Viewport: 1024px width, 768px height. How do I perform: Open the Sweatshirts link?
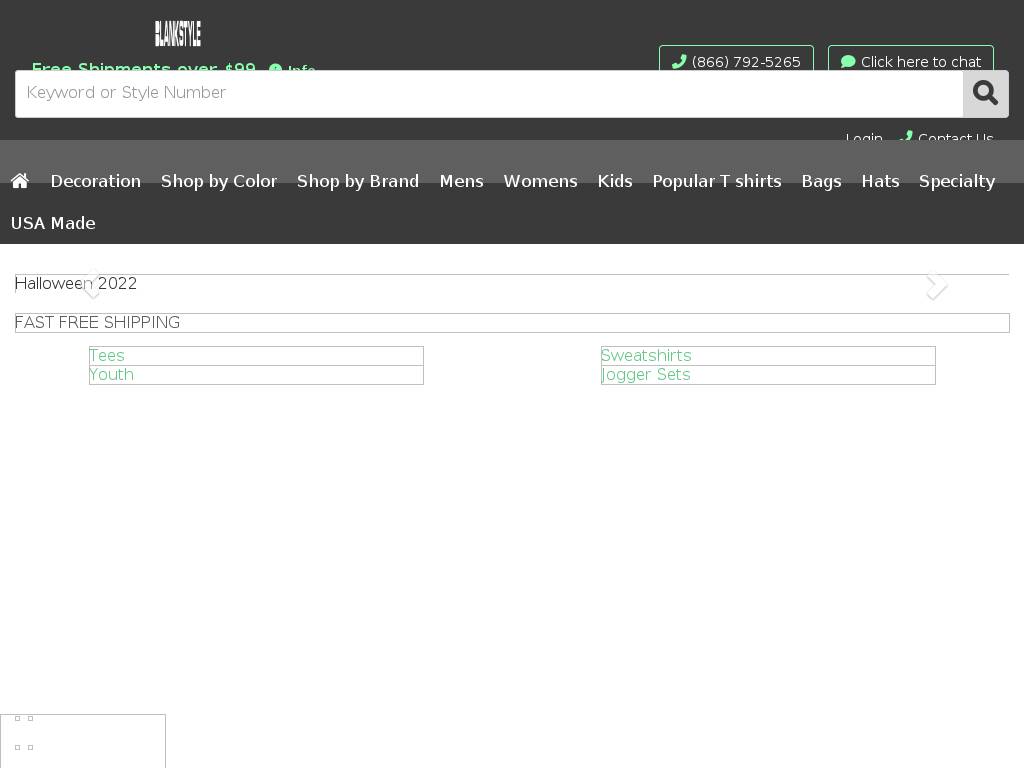[x=646, y=356]
